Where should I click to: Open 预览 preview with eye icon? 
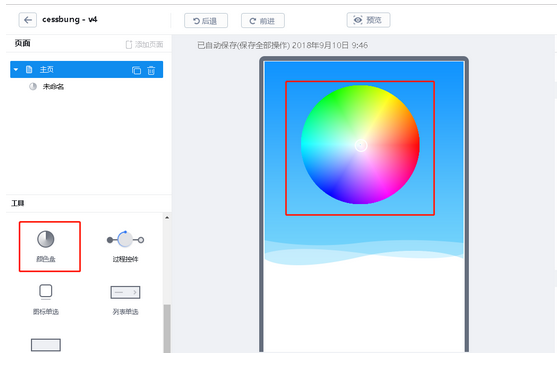coord(368,20)
